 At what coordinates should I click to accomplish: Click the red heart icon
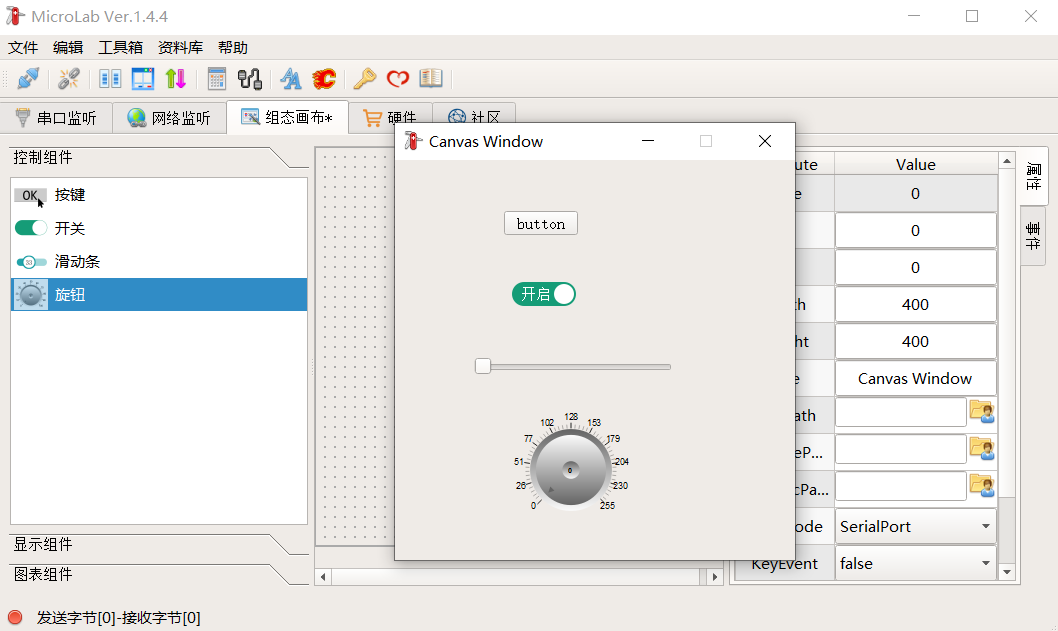coord(398,79)
